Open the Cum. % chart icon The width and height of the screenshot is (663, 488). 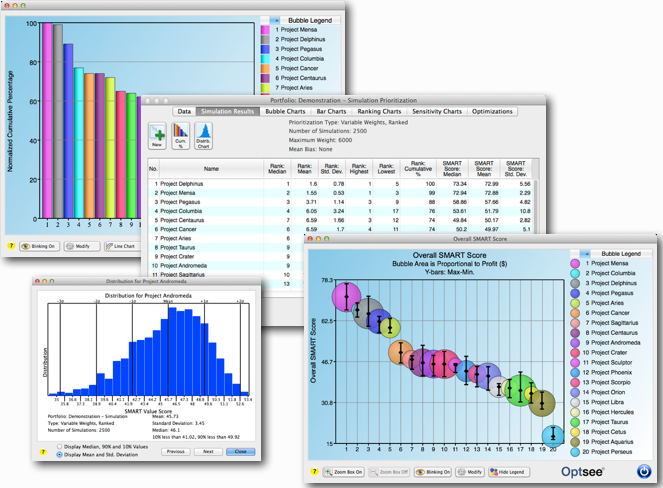click(180, 135)
